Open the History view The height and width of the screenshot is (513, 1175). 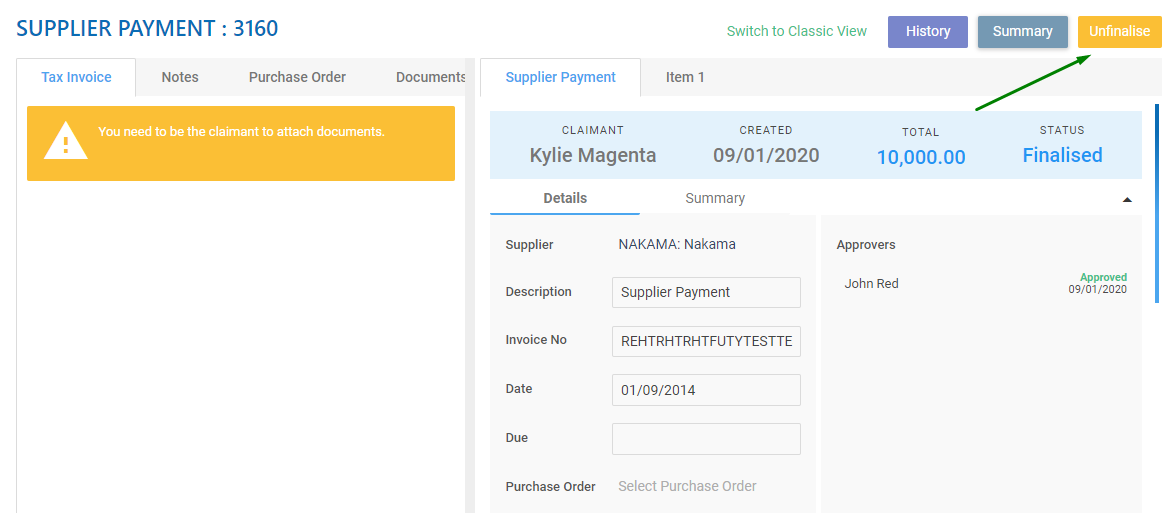[x=928, y=31]
